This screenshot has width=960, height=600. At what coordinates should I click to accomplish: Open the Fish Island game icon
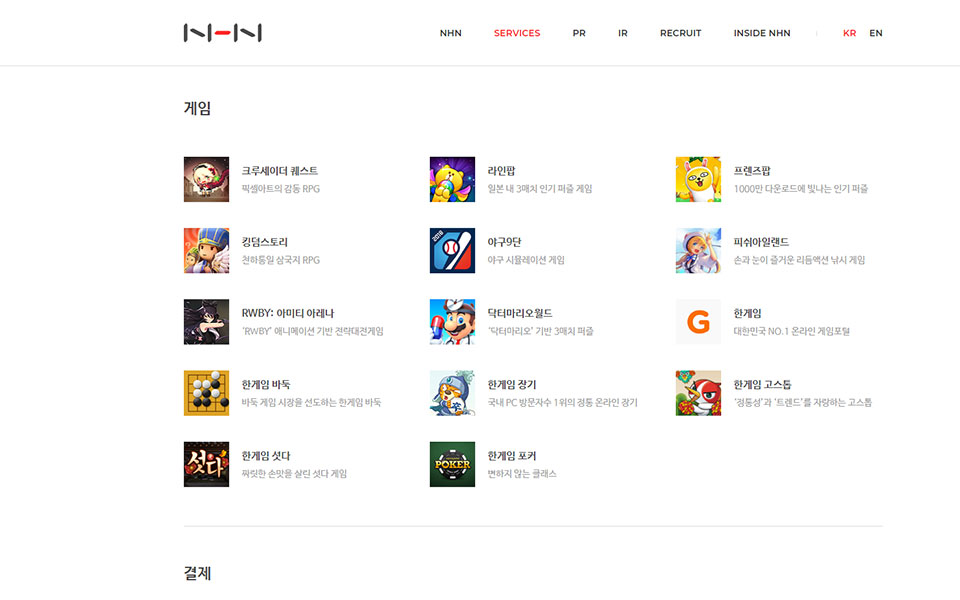[699, 250]
